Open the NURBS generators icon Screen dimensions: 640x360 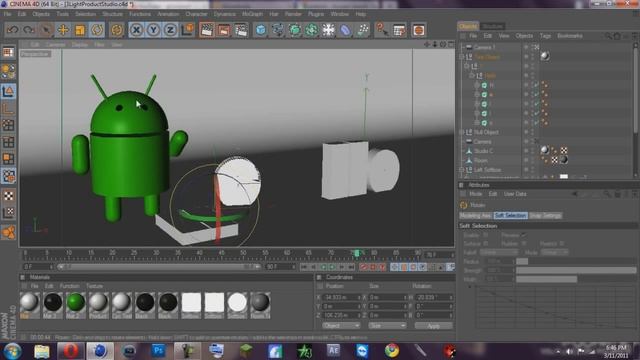(x=295, y=30)
